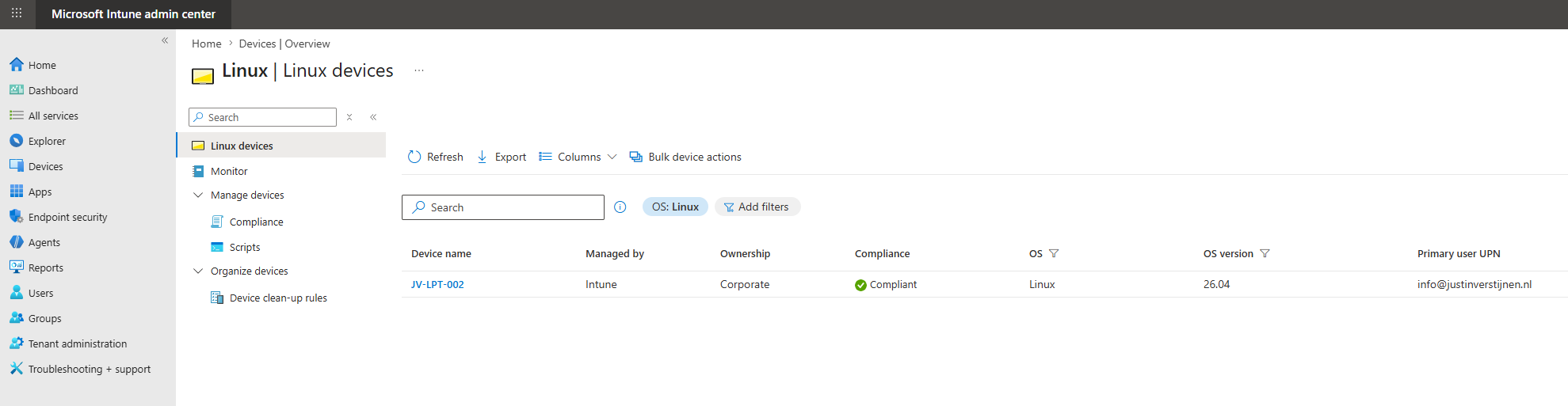Image resolution: width=1568 pixels, height=406 pixels.
Task: Sort by Ownership column header
Action: pos(745,253)
